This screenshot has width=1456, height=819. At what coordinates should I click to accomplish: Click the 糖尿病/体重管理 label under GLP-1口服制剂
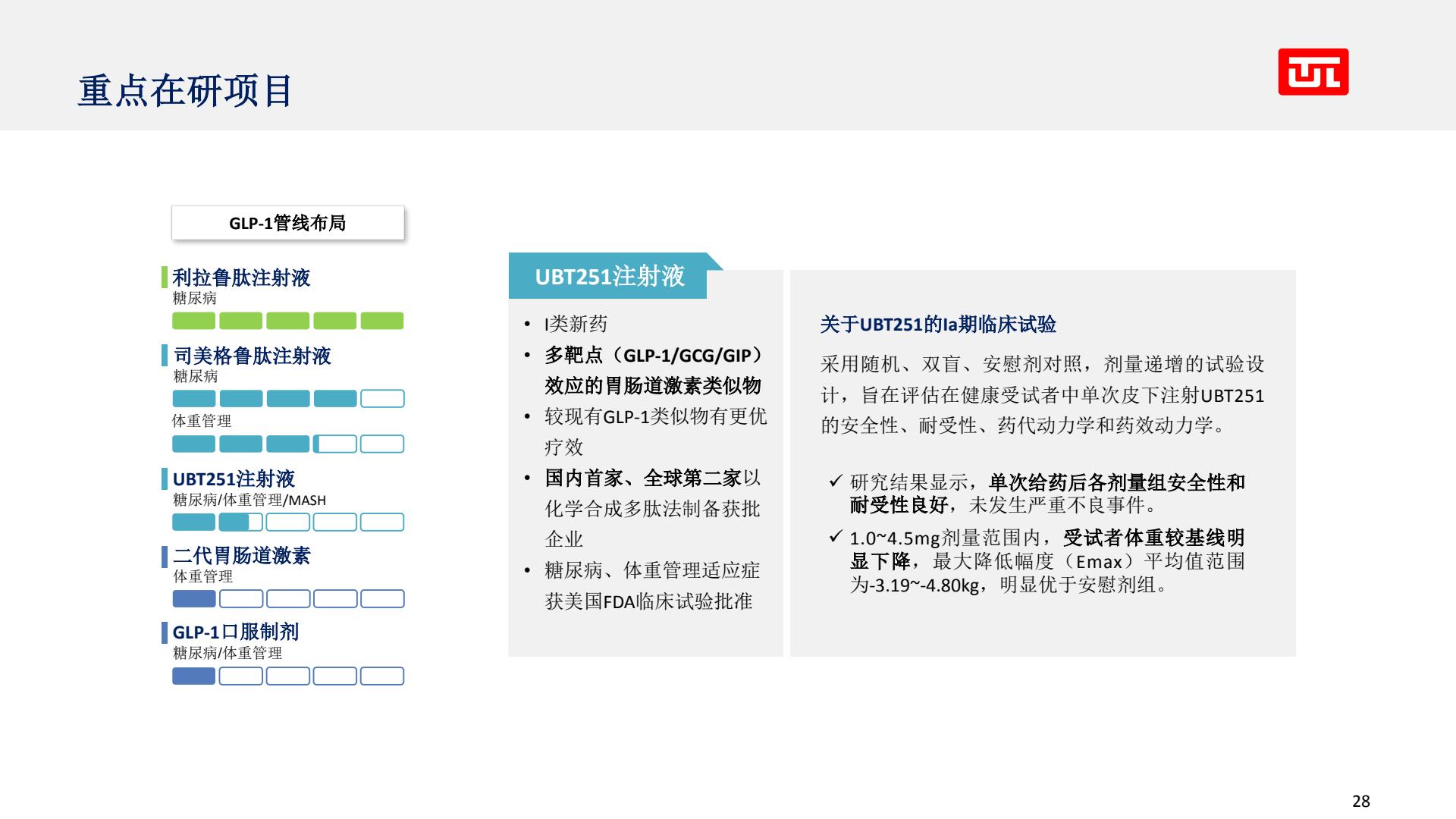pos(227,653)
